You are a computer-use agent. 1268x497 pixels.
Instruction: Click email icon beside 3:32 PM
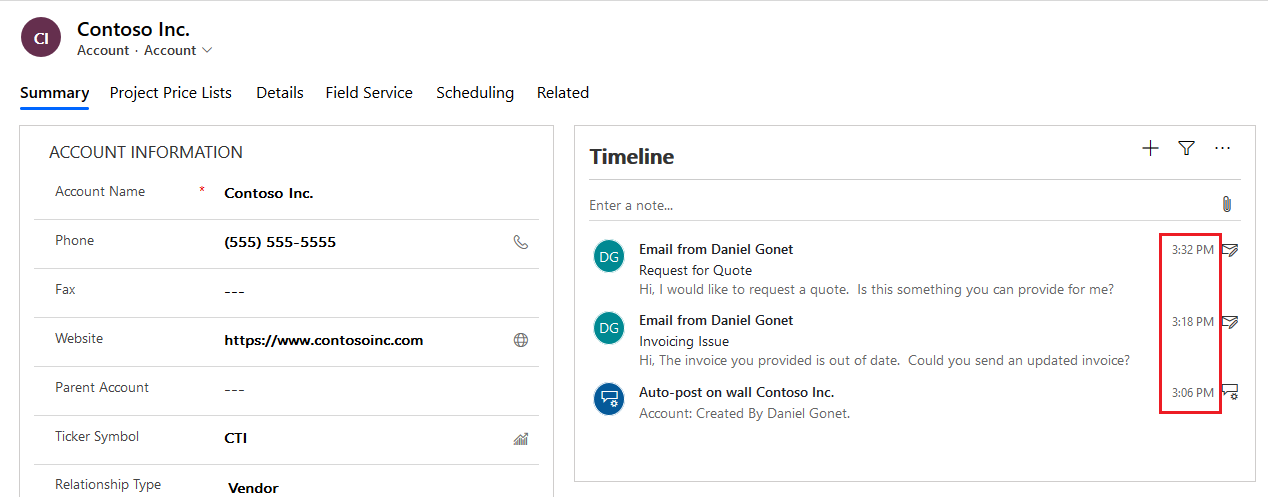coord(1230,250)
